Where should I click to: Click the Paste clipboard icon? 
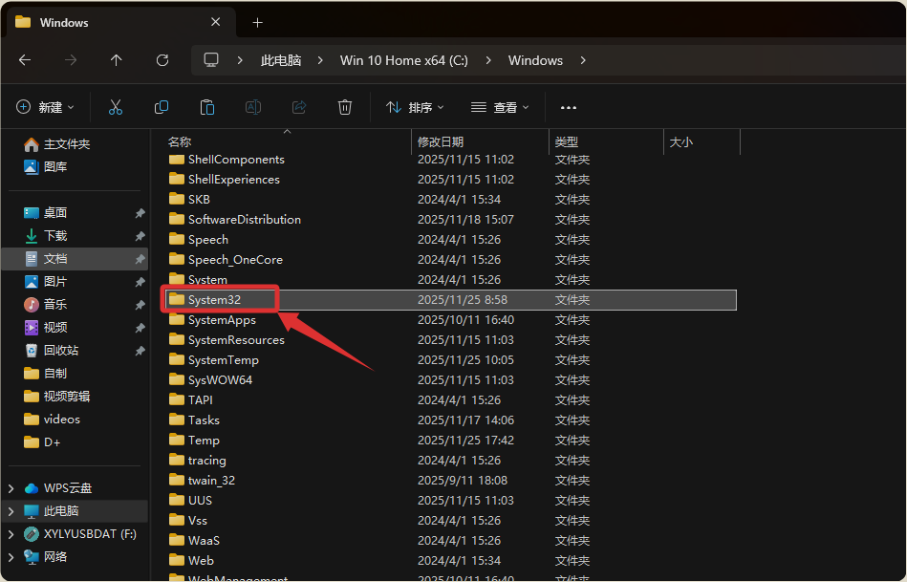pos(207,107)
